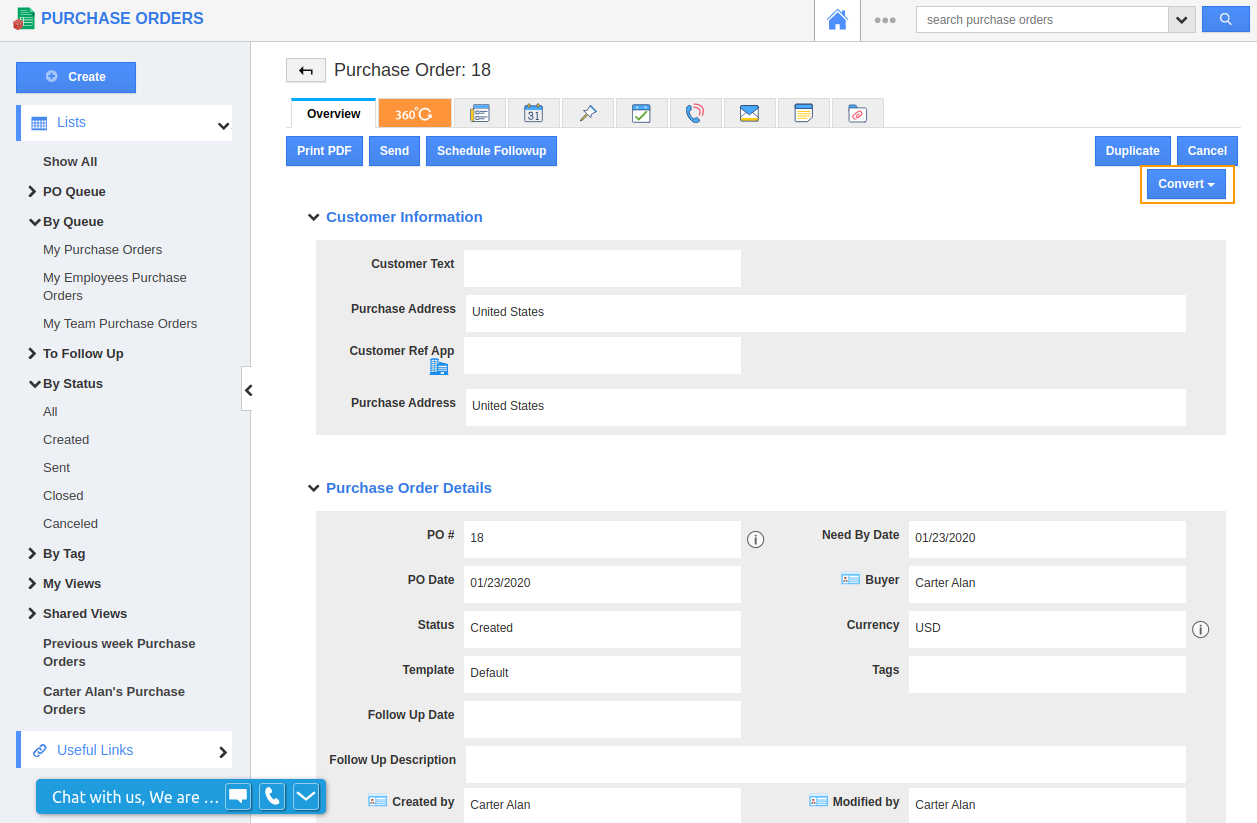Image resolution: width=1257 pixels, height=823 pixels.
Task: Click the Schedule Followup button
Action: click(x=491, y=151)
